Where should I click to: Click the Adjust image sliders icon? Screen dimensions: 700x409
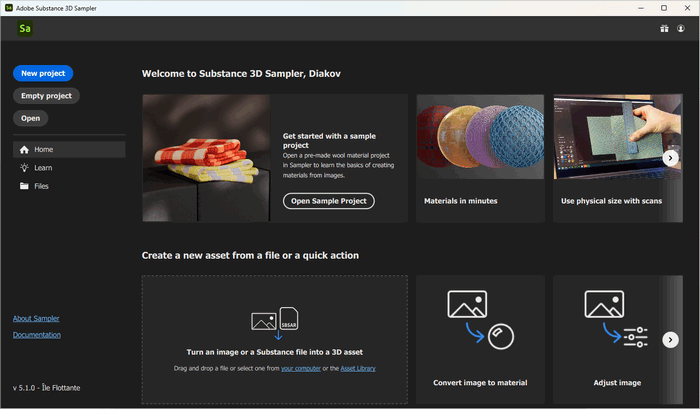pyautogui.click(x=617, y=320)
